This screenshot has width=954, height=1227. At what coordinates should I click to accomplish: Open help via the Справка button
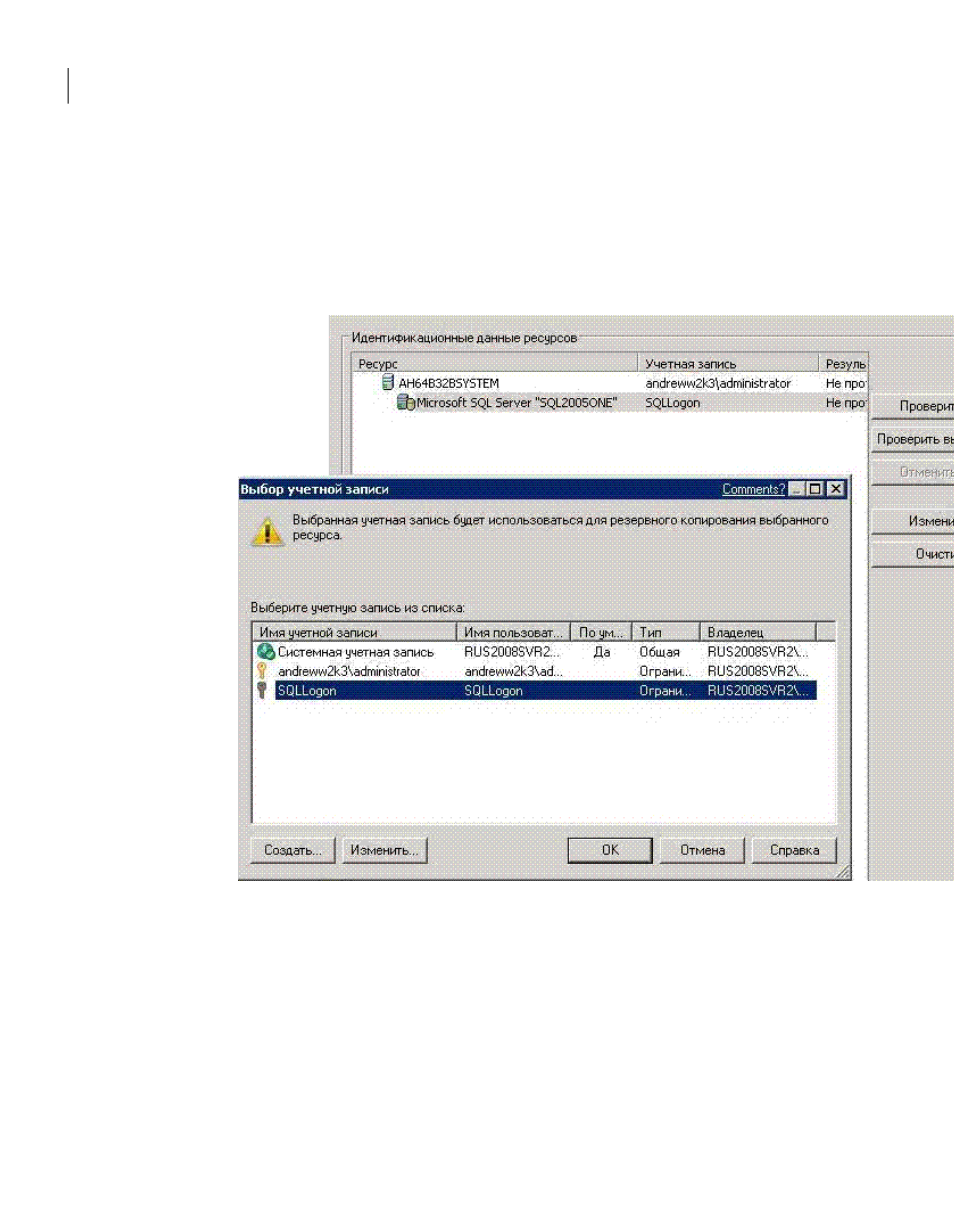point(794,850)
